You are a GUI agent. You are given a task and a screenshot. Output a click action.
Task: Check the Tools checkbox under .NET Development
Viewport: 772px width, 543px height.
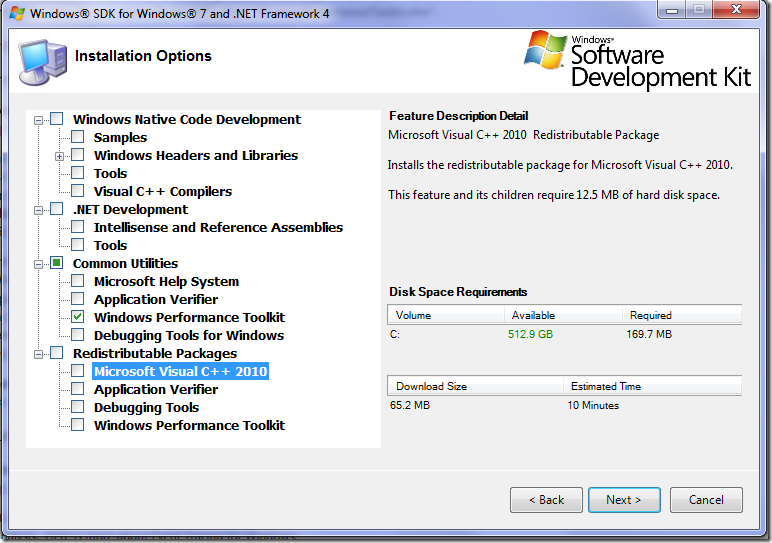tap(78, 245)
